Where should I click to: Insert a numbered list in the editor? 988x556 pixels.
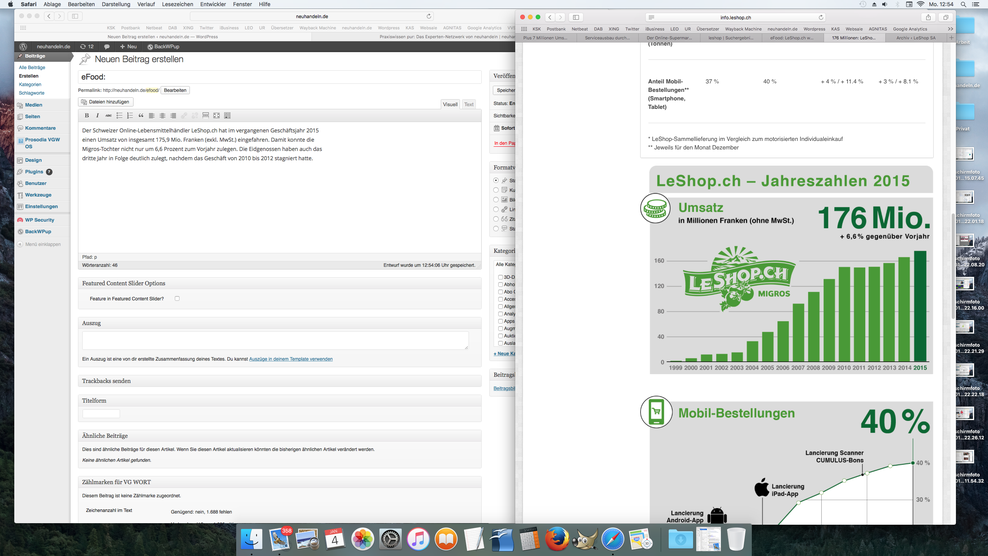pos(130,116)
